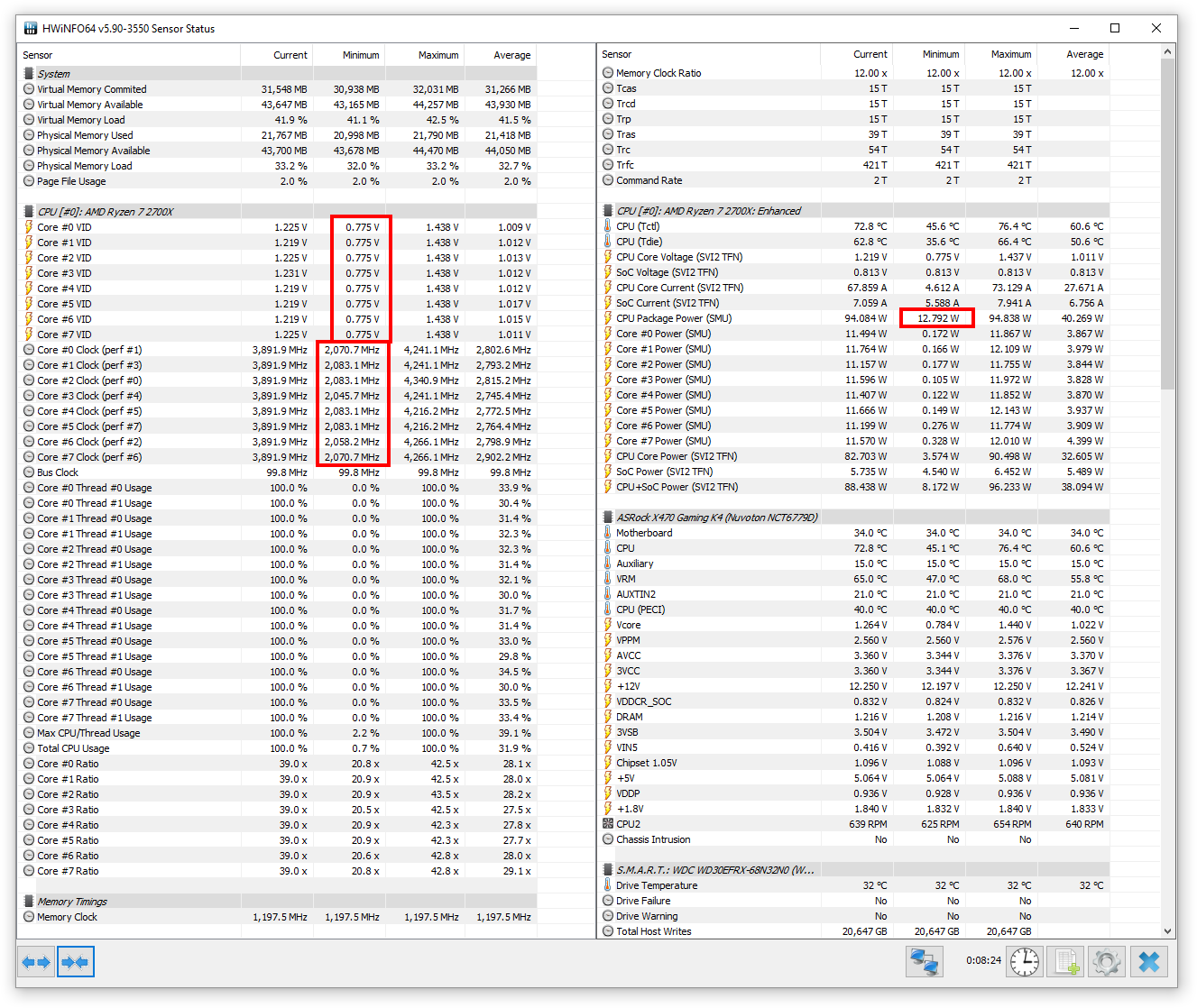Click the S.M.A.R.T. drive group icon
1197x1008 pixels.
click(608, 870)
